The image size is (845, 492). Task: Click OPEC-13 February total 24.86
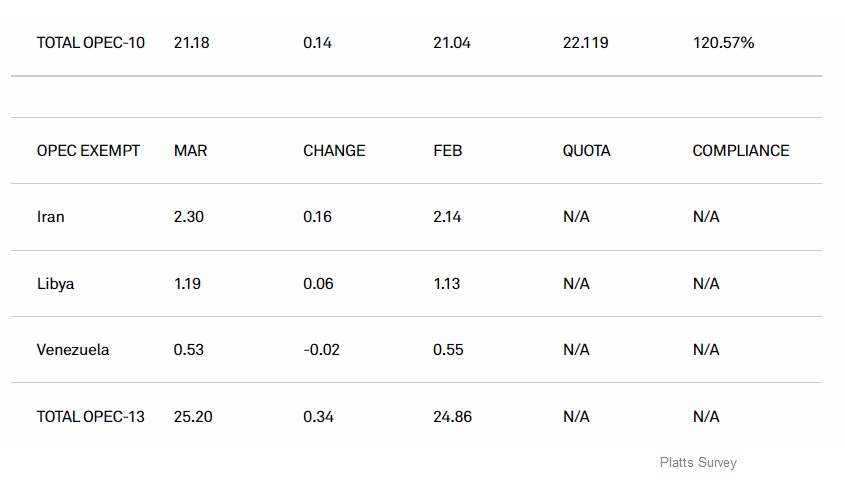point(453,417)
